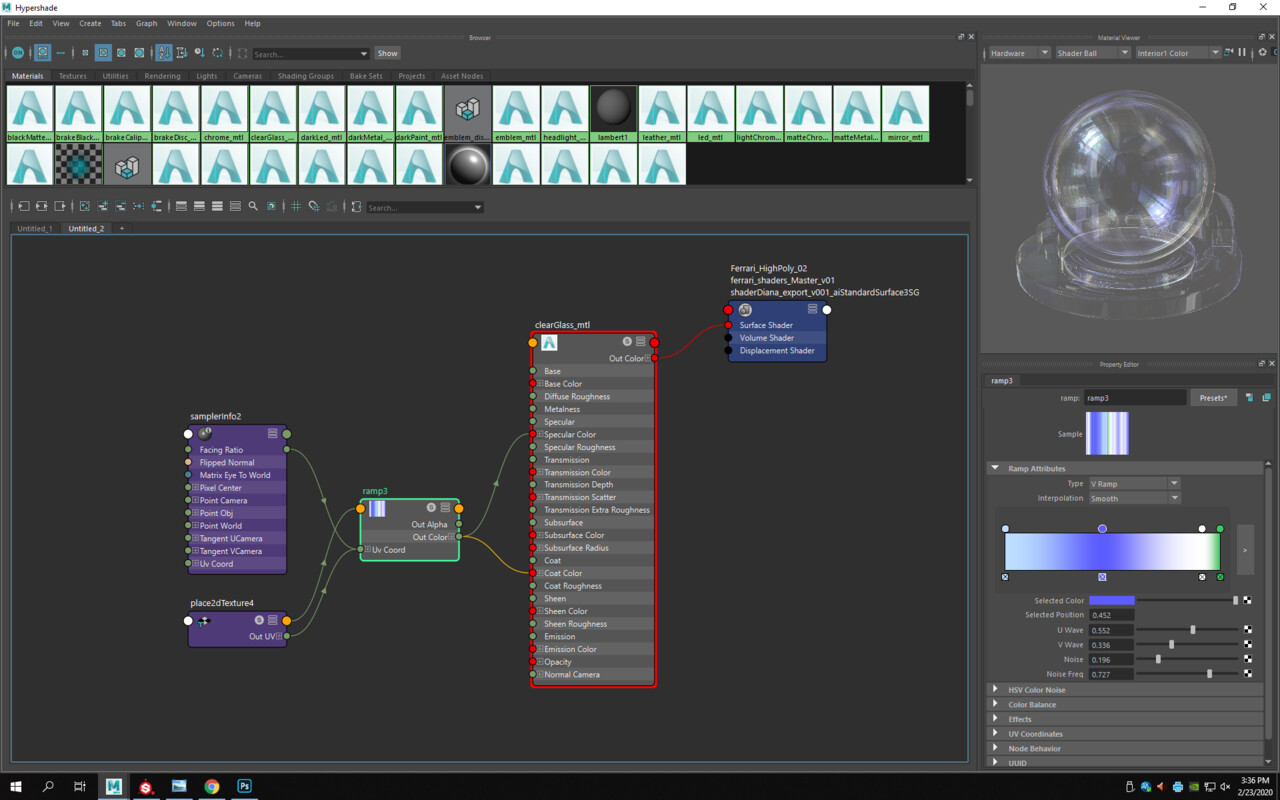1280x800 pixels.
Task: Click the Maya icon in Windows taskbar
Action: click(x=114, y=787)
